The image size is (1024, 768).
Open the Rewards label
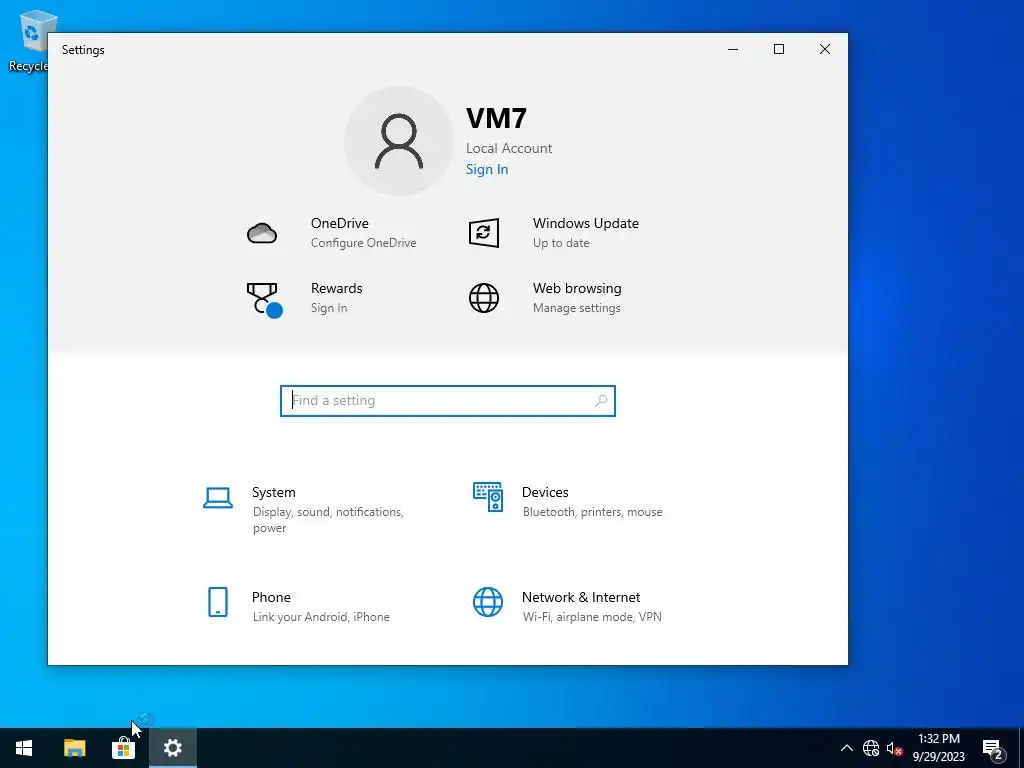336,288
